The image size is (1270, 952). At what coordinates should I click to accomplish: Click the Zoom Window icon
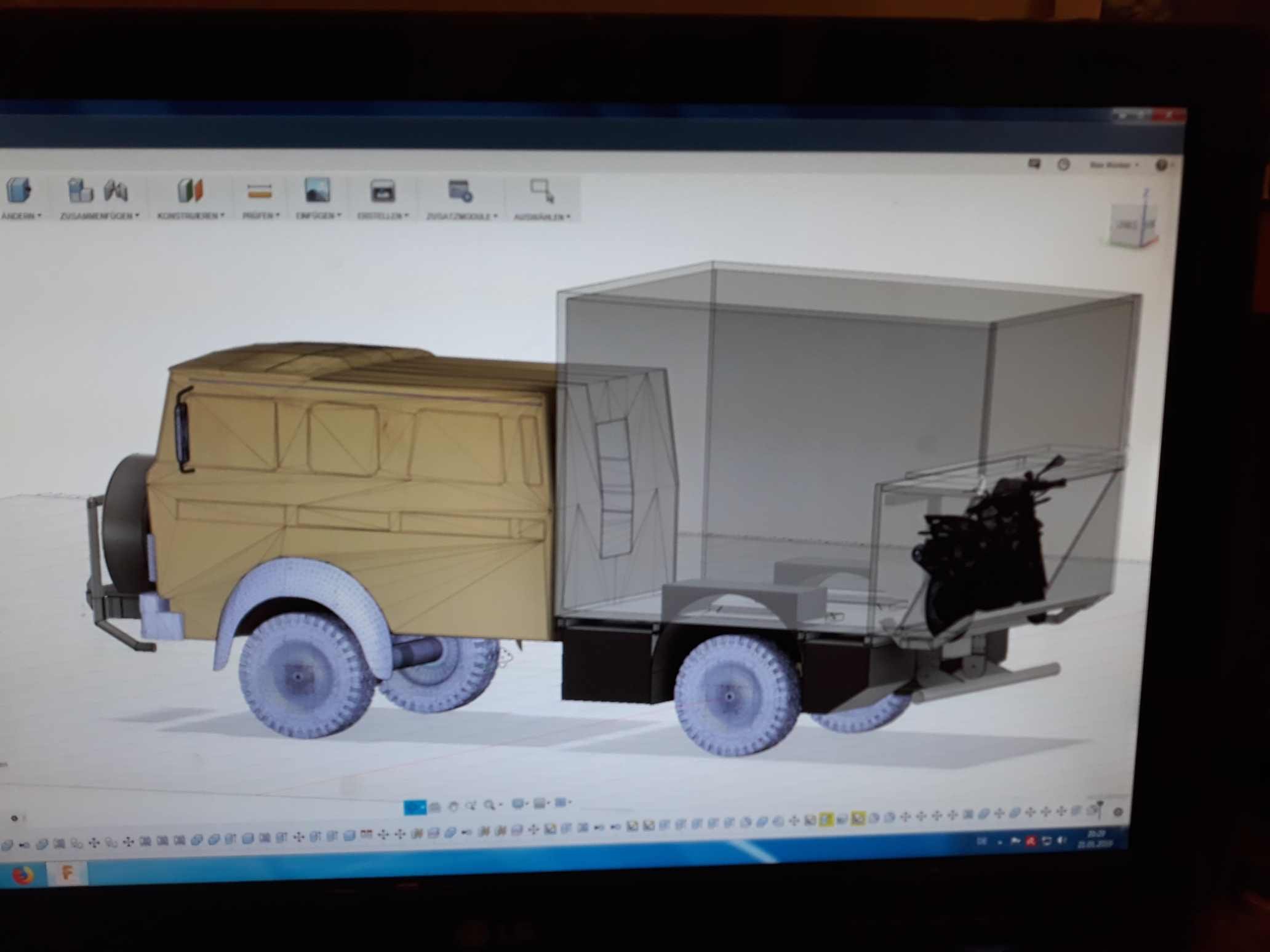tap(471, 806)
